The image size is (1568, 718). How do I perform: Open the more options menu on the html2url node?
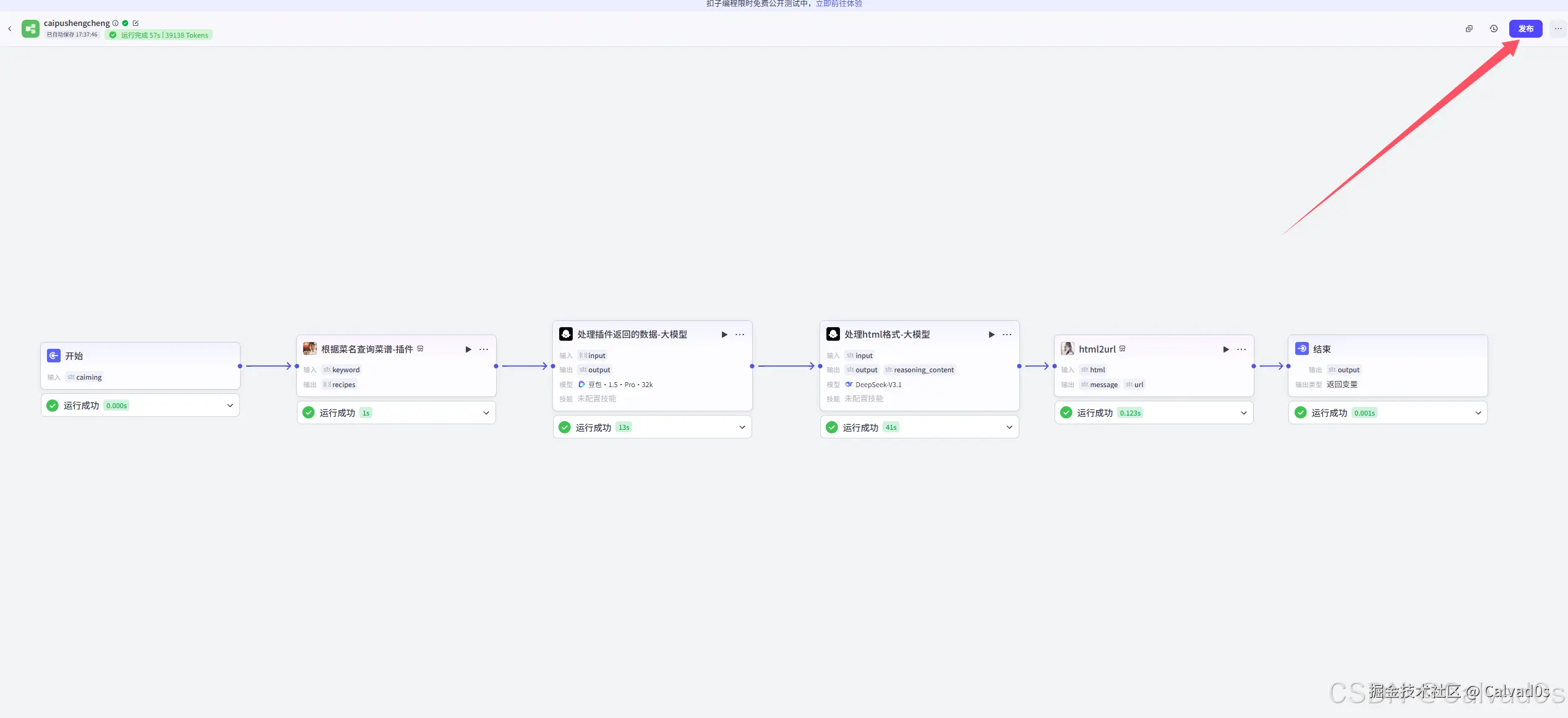pos(1241,349)
